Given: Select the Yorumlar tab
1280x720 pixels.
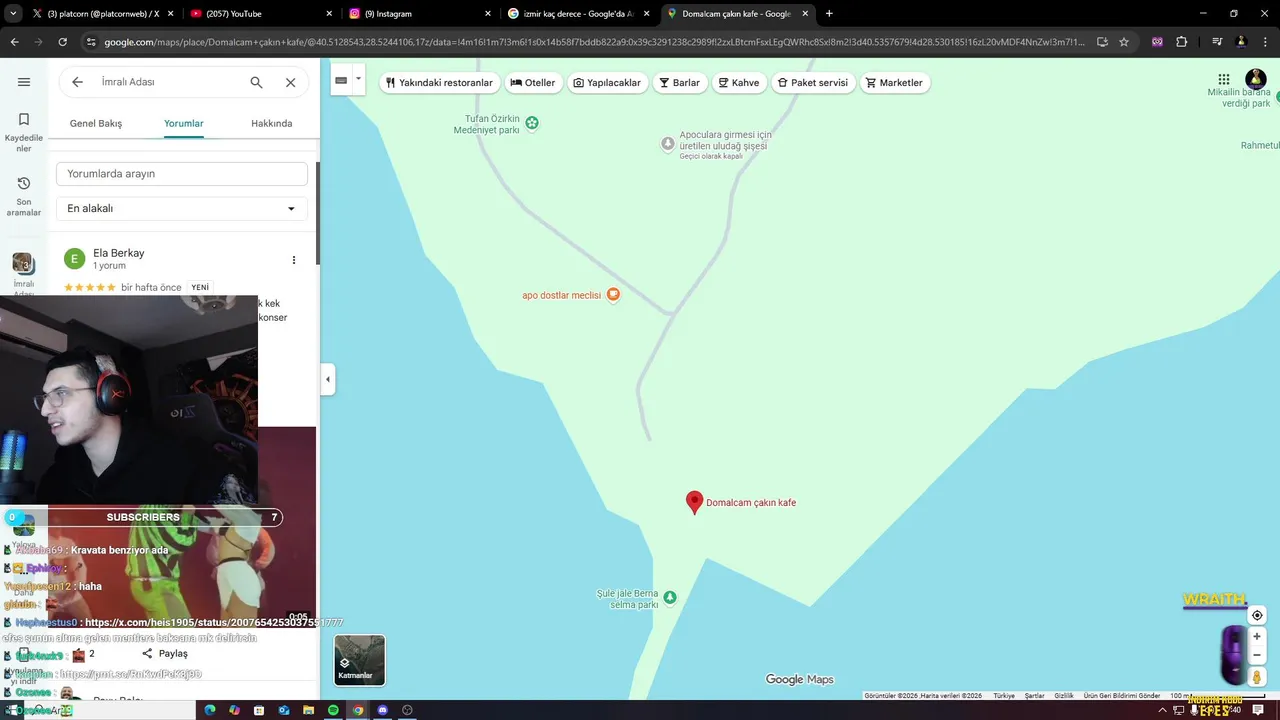Looking at the screenshot, I should click(x=184, y=123).
